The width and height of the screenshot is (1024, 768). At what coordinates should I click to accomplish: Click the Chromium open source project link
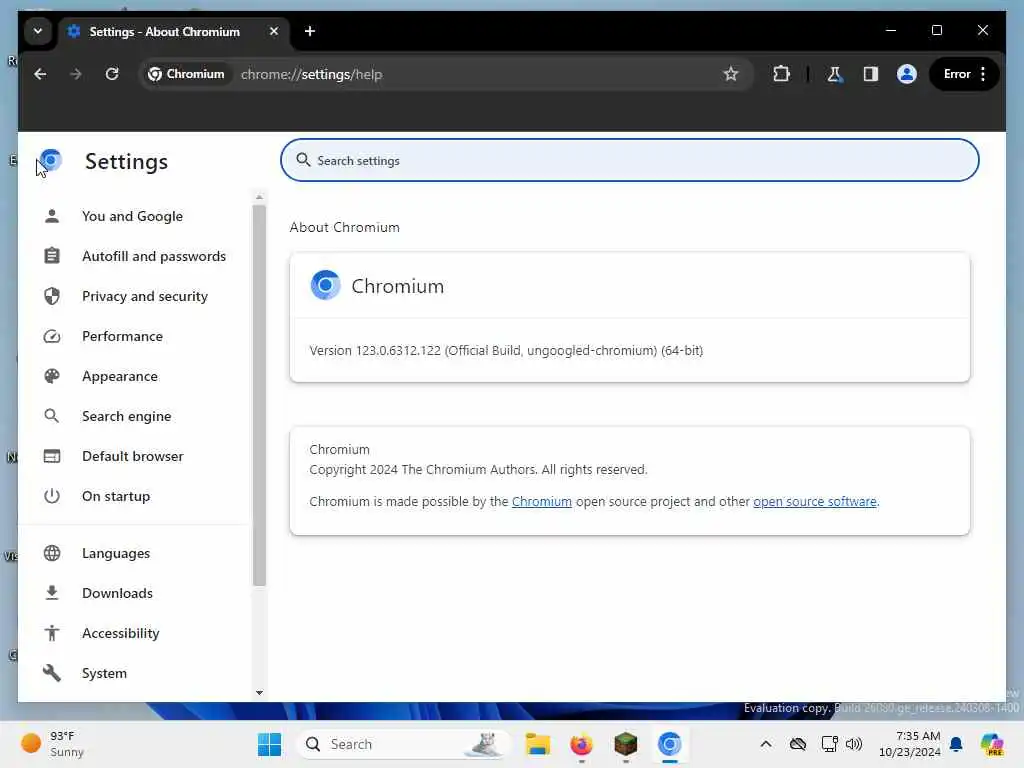541,502
